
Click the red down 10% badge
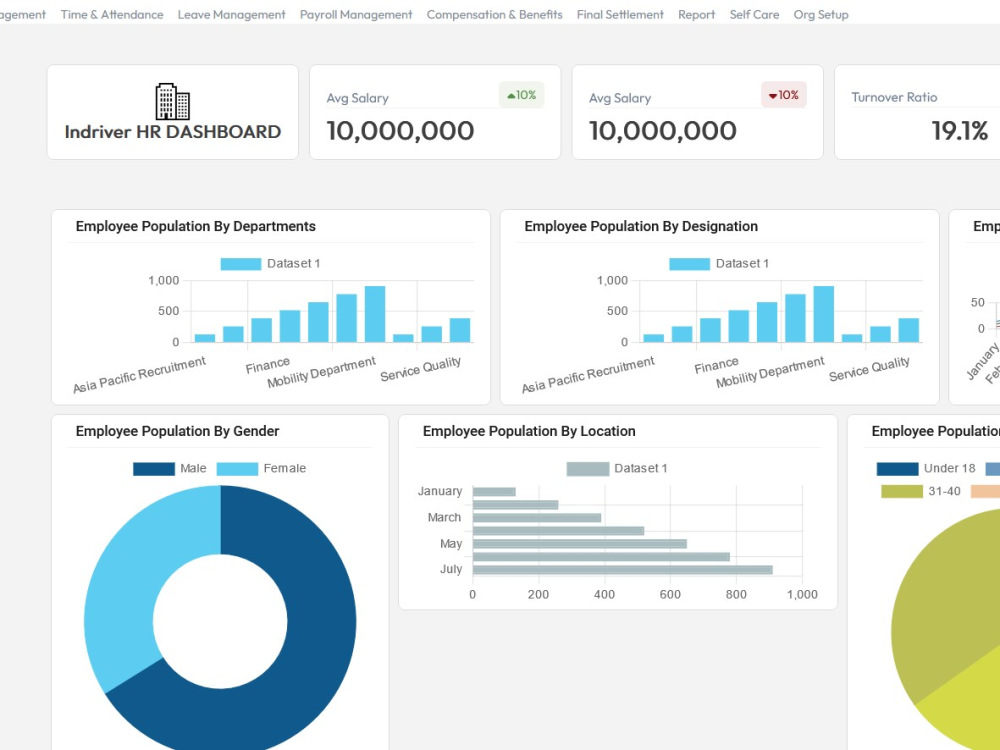click(x=784, y=95)
